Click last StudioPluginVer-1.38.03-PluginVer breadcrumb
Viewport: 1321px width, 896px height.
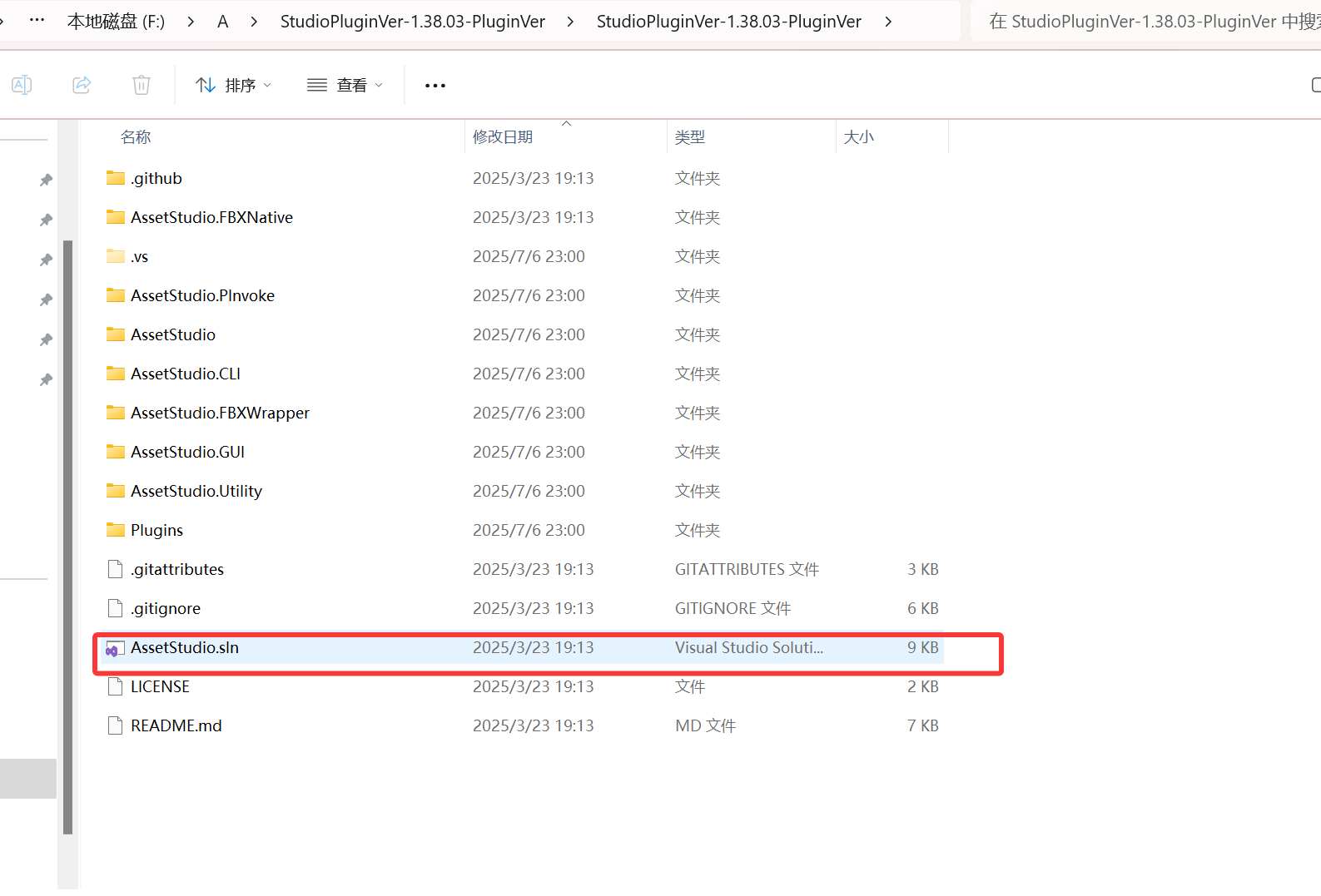click(729, 22)
